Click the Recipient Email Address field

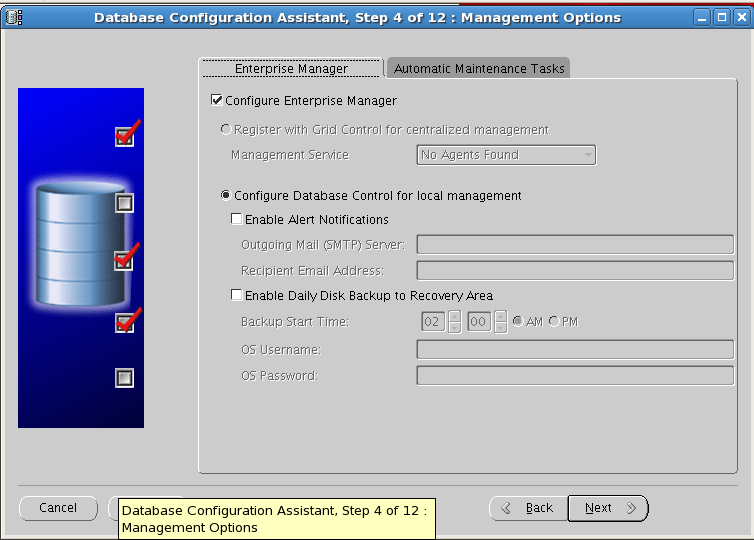pyautogui.click(x=575, y=270)
